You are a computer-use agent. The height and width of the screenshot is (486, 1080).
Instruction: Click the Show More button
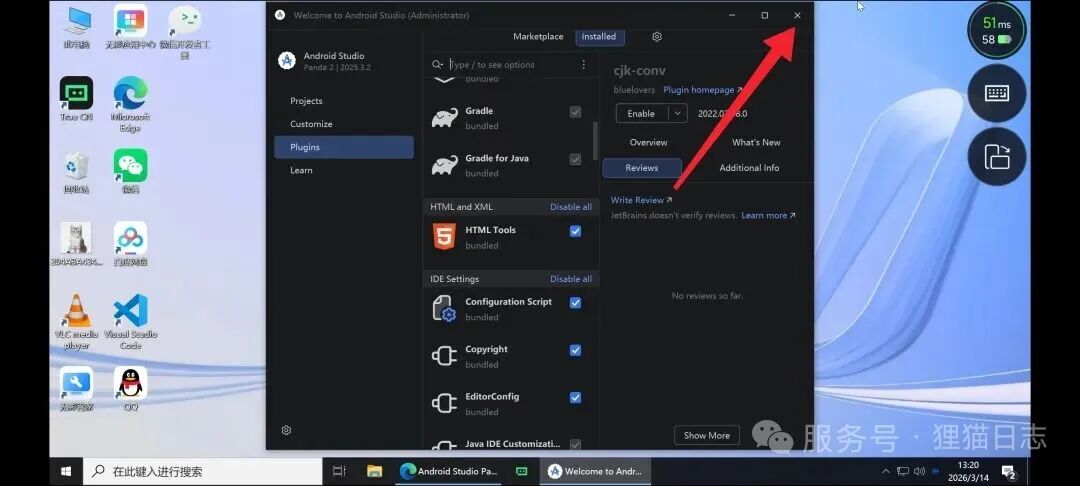pyautogui.click(x=707, y=435)
